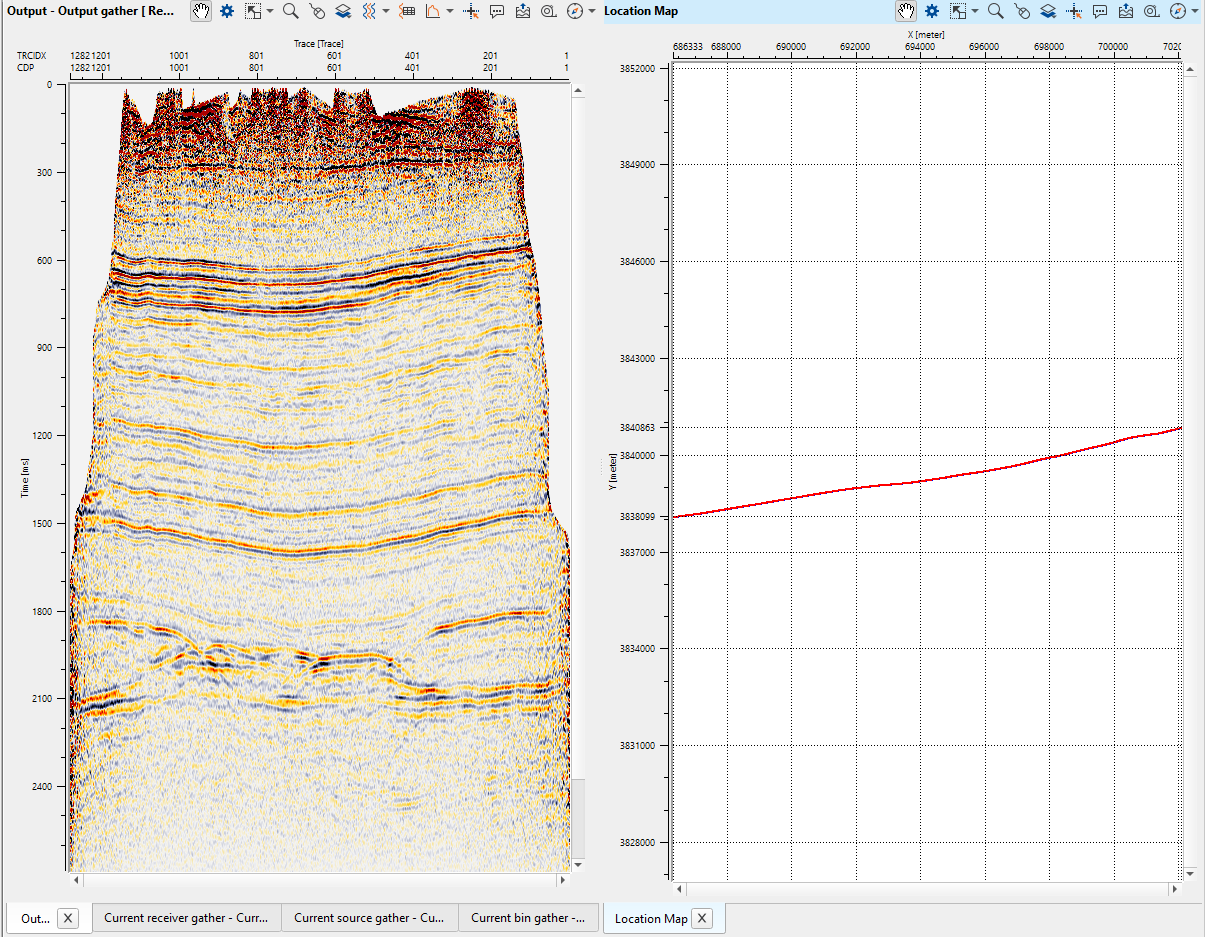This screenshot has height=937, width=1205.
Task: Open the Location Map display settings gear
Action: pyautogui.click(x=933, y=11)
